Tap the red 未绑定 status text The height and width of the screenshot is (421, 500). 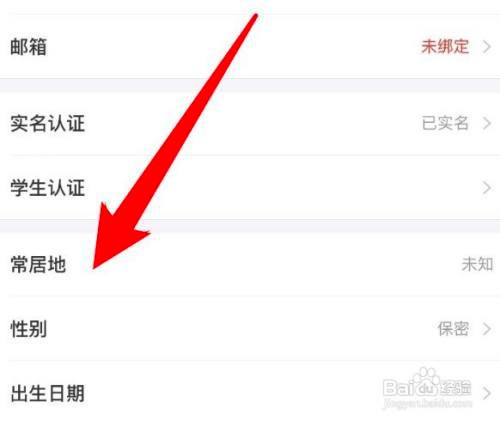(445, 46)
